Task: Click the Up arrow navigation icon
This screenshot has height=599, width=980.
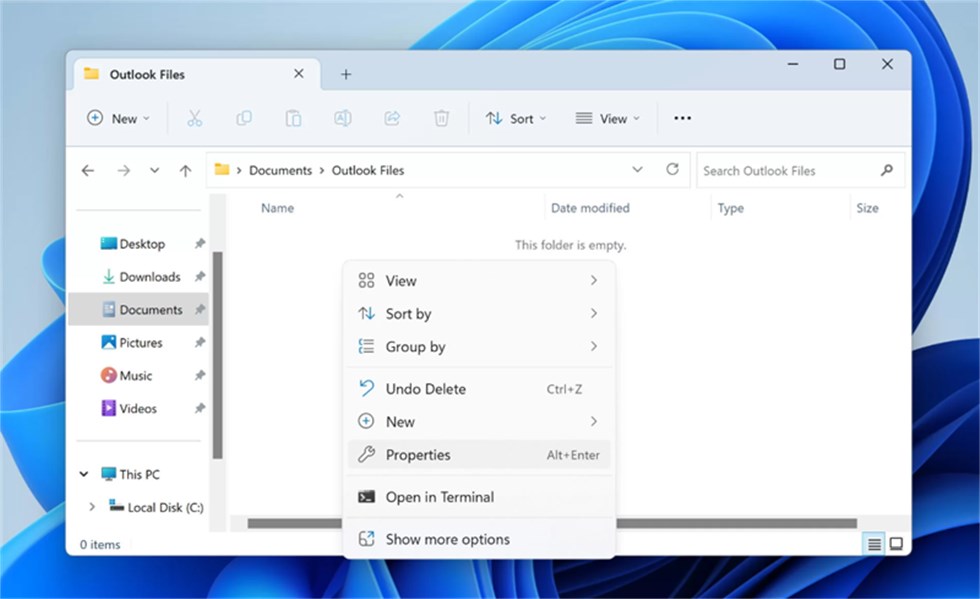Action: 185,171
